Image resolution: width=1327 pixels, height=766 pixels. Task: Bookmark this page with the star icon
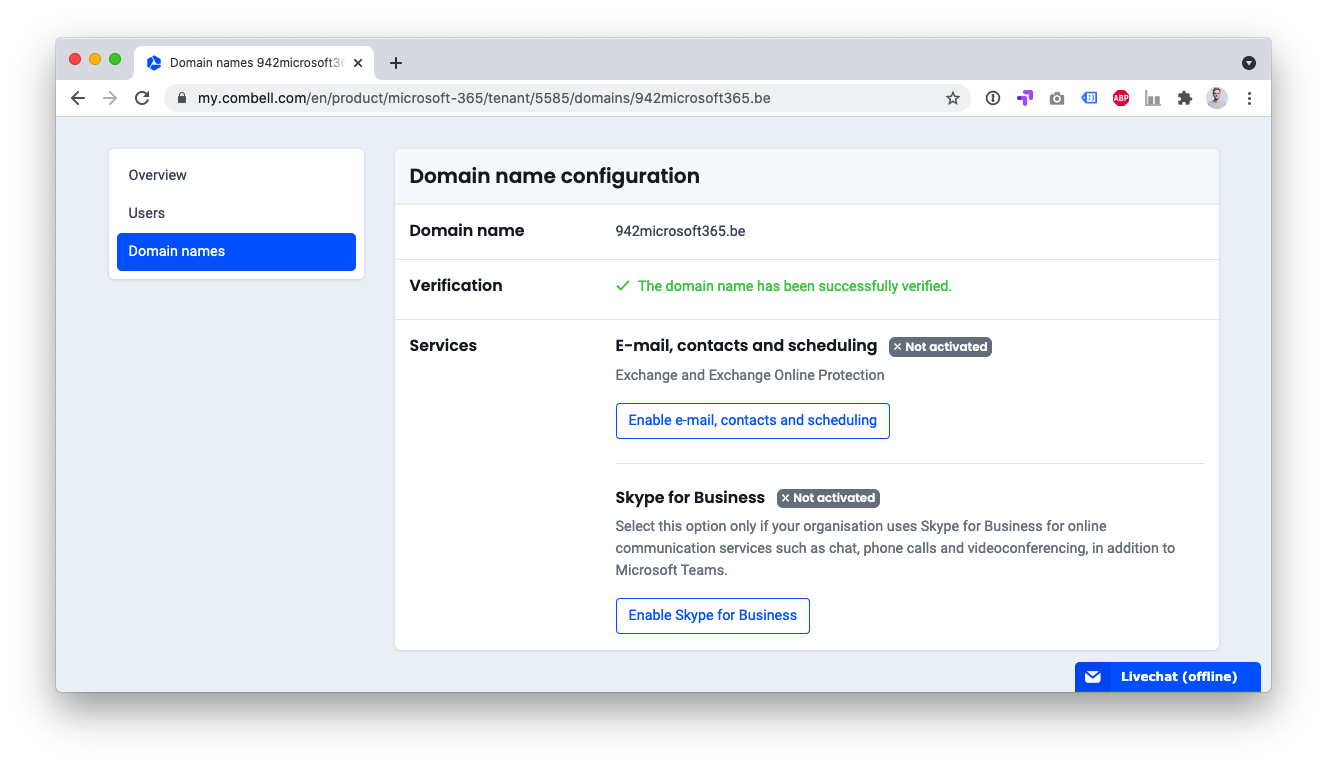pos(953,98)
